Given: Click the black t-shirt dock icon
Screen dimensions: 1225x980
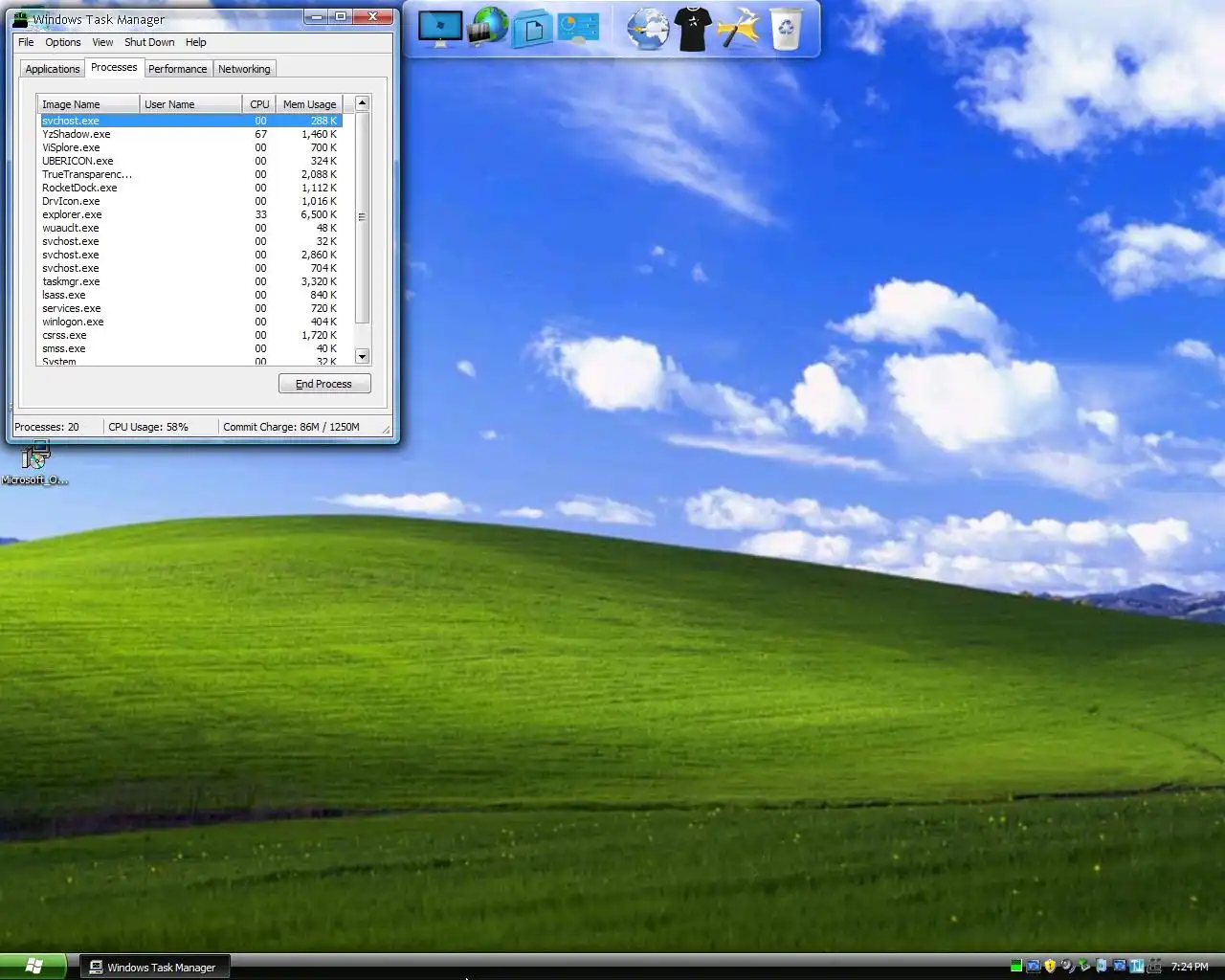Looking at the screenshot, I should click(694, 29).
